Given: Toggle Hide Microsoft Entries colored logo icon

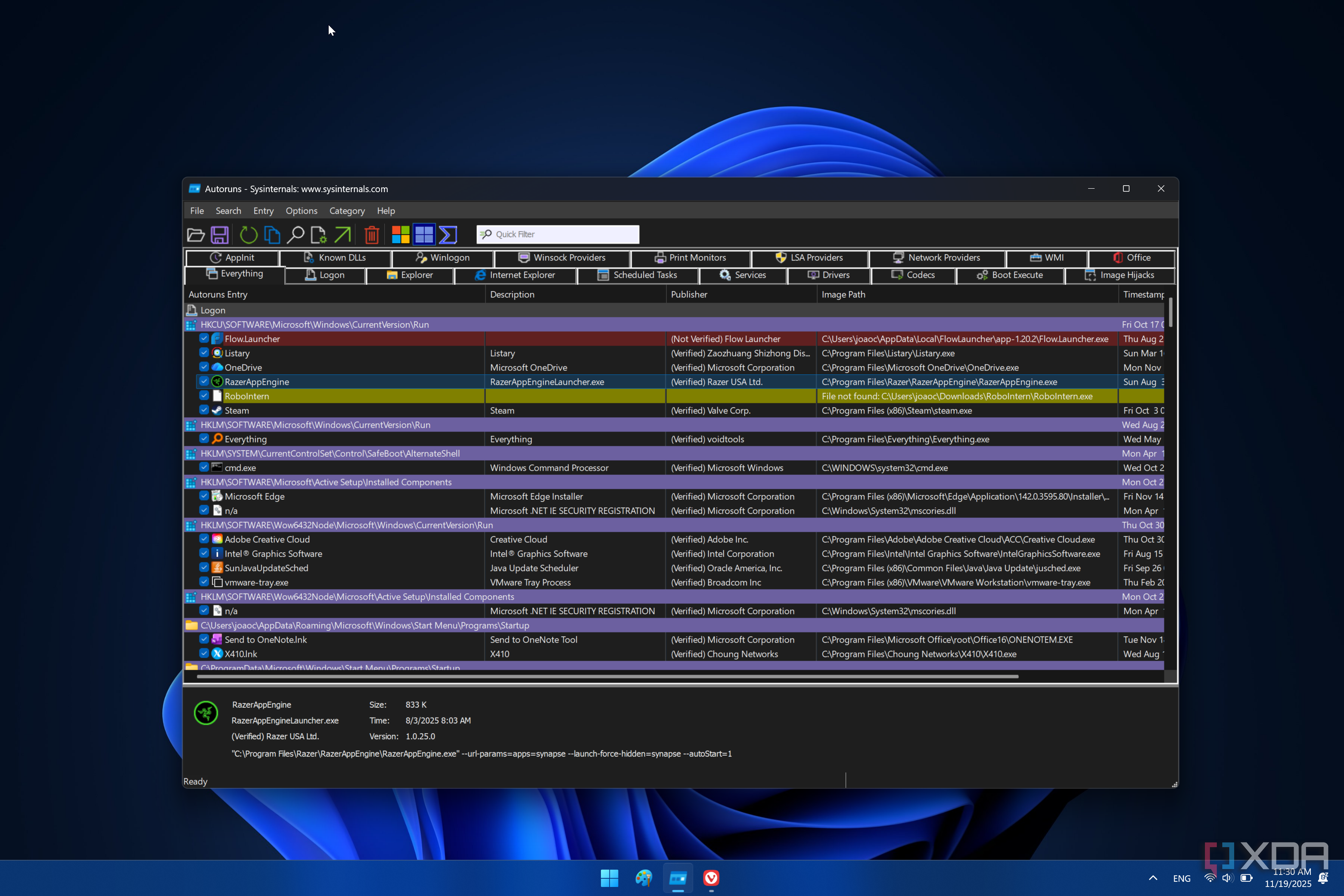Looking at the screenshot, I should 400,234.
